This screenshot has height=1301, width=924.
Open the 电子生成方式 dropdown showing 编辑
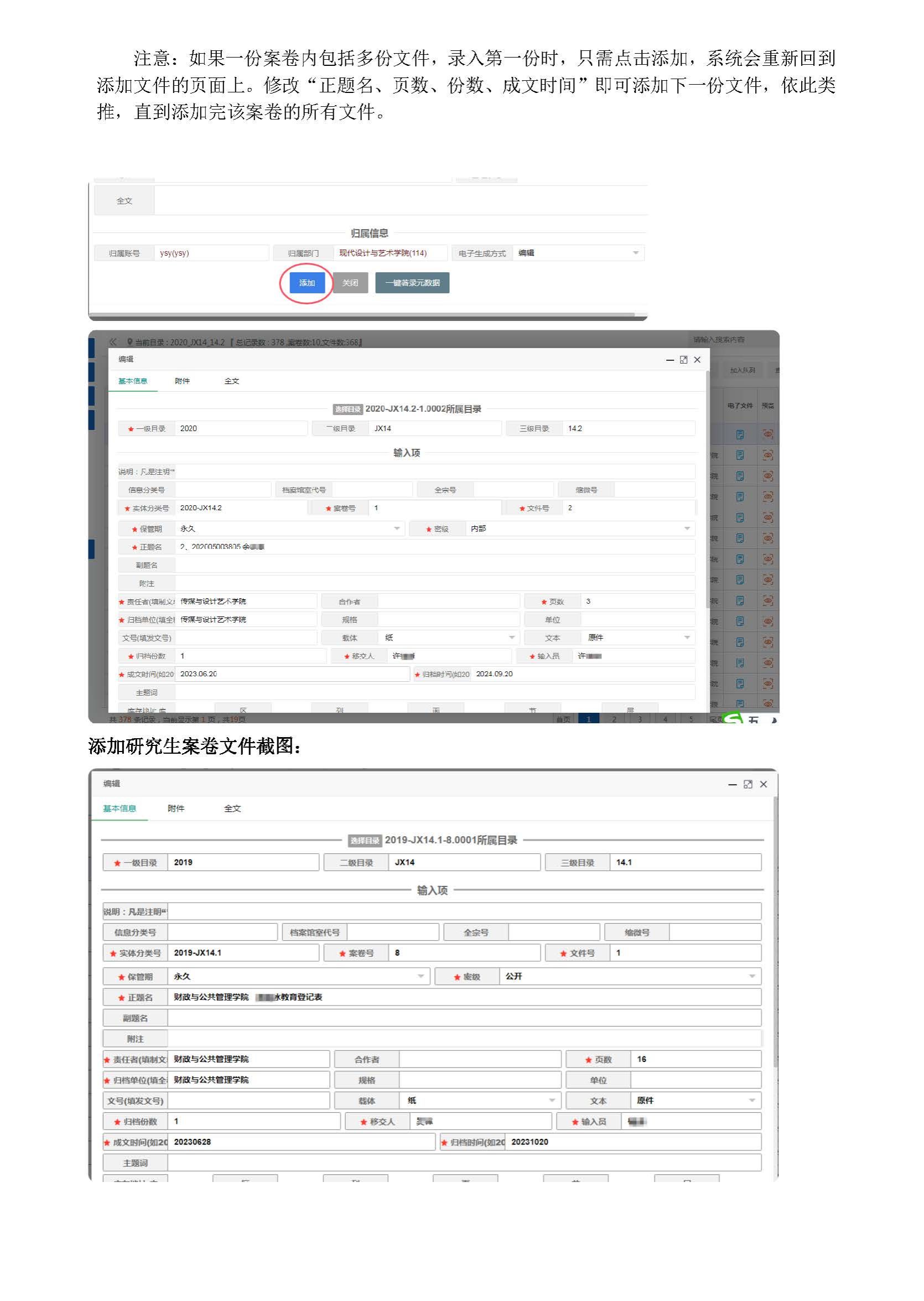click(578, 253)
